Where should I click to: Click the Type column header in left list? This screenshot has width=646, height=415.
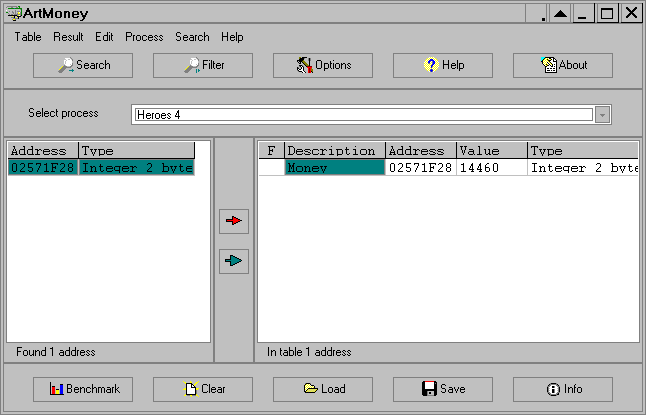136,150
